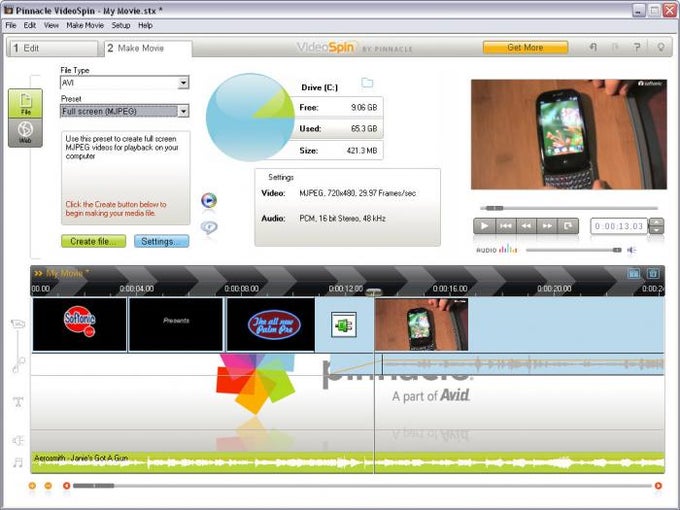Switch to the 1 Edit tab

click(52, 48)
